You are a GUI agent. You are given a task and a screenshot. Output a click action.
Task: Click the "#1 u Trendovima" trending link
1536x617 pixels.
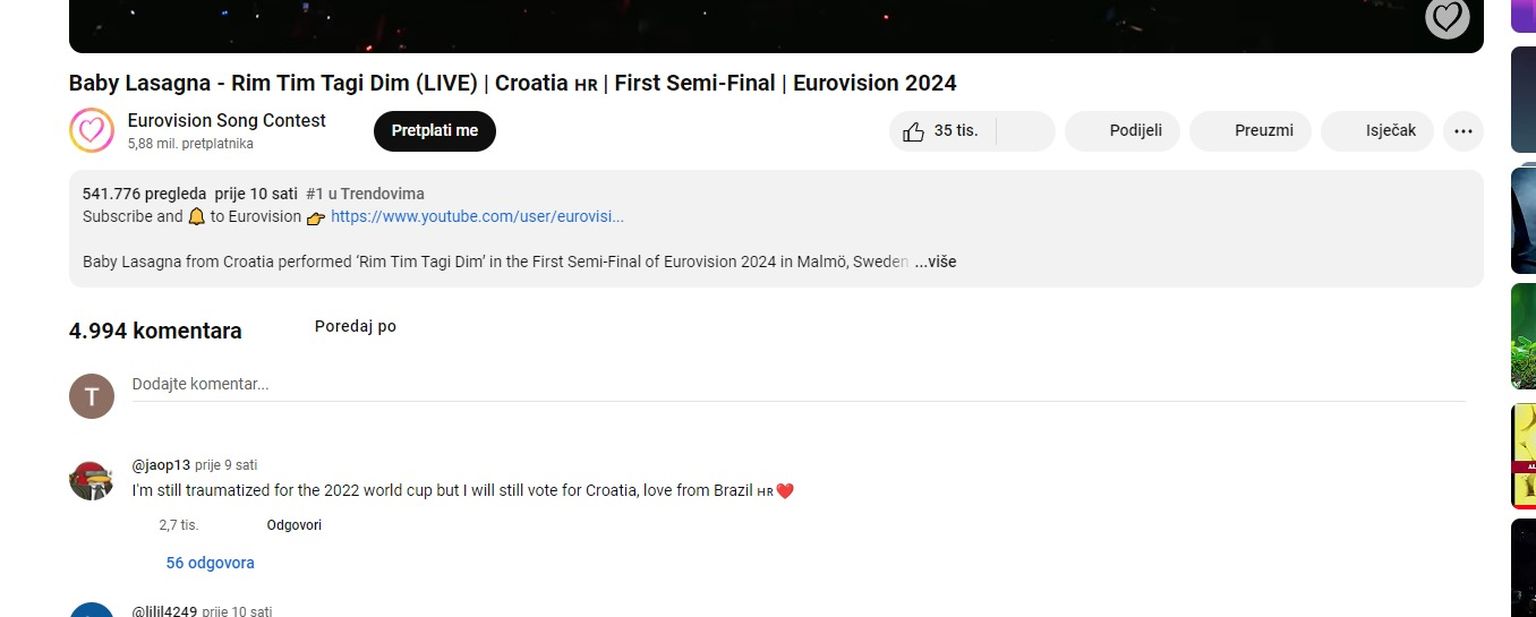365,194
